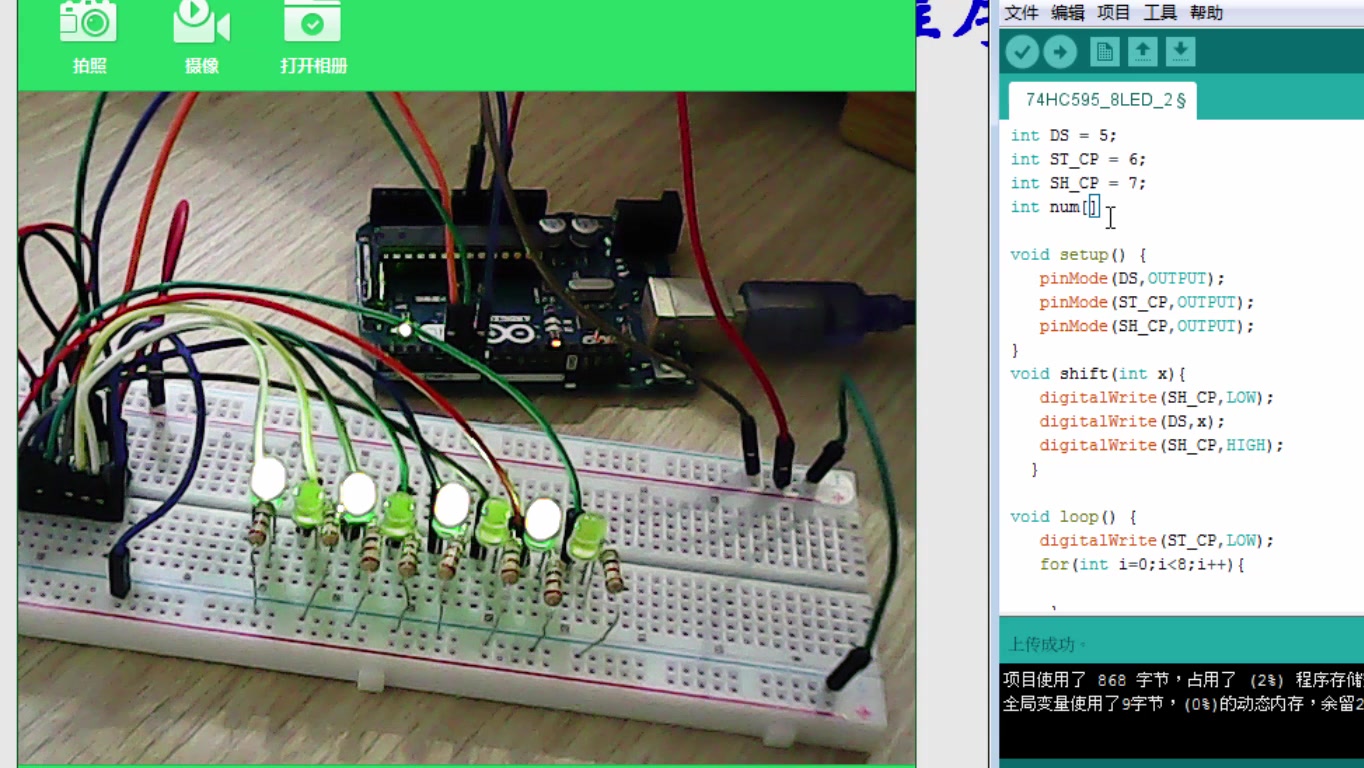This screenshot has width=1364, height=768.
Task: Open the 项目 menu
Action: tap(1113, 13)
